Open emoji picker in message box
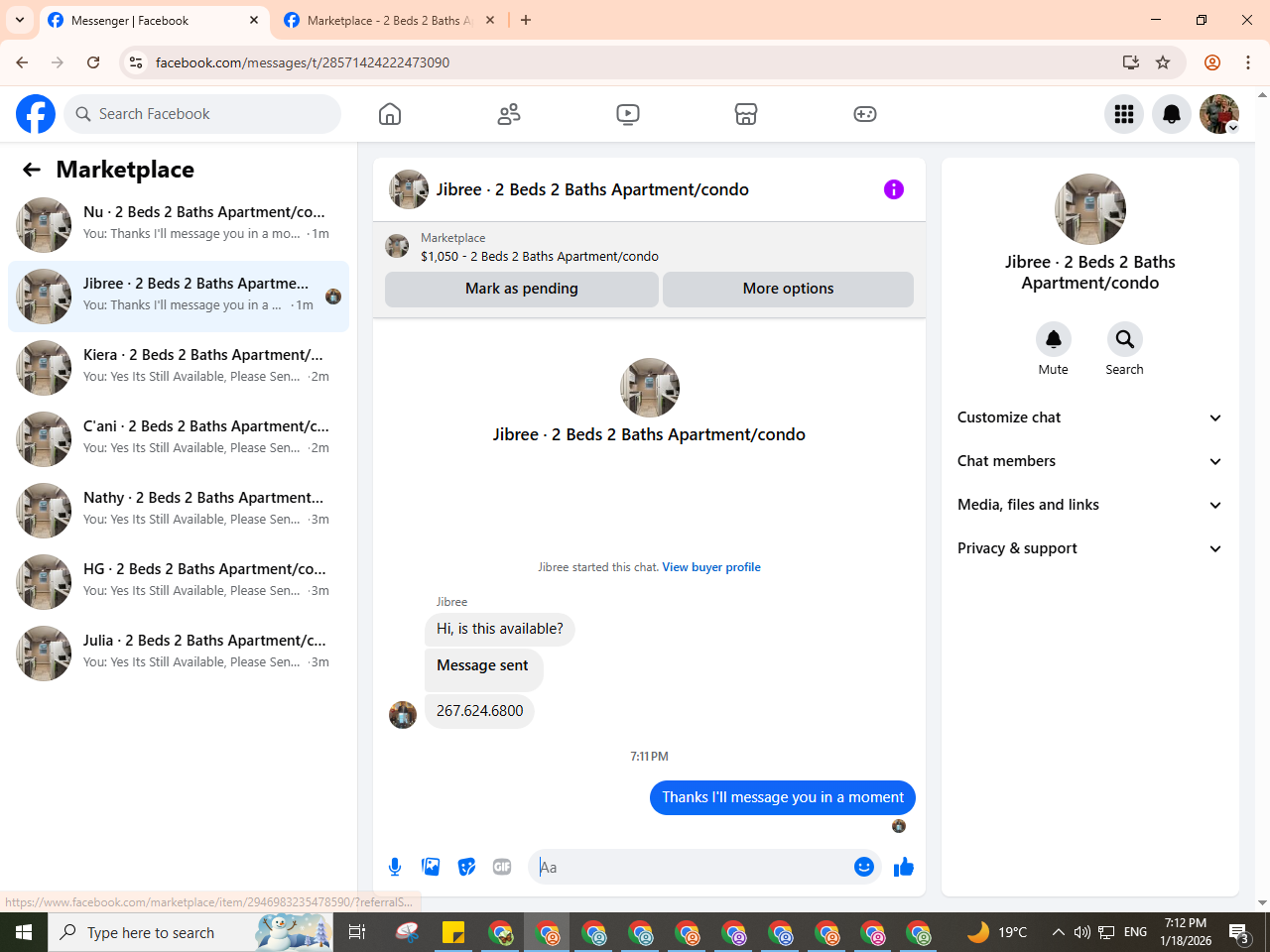 coord(864,867)
